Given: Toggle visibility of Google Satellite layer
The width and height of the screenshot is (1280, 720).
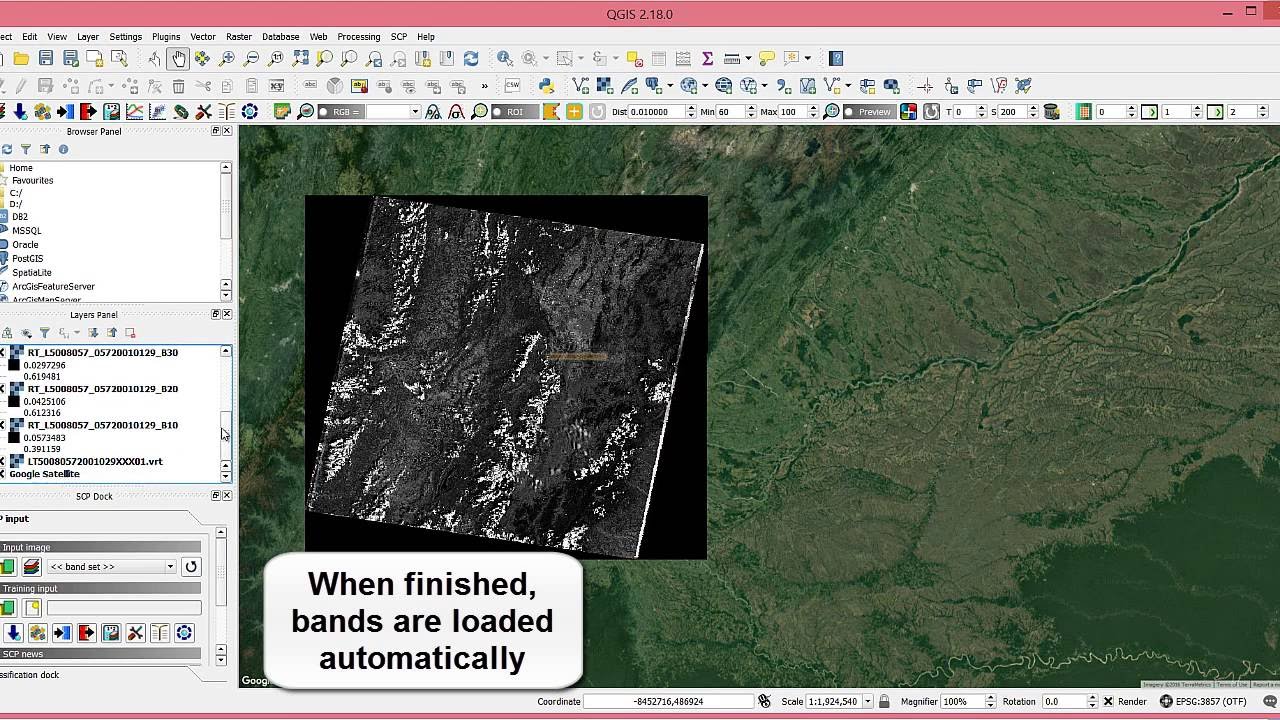Looking at the screenshot, I should pos(2,474).
